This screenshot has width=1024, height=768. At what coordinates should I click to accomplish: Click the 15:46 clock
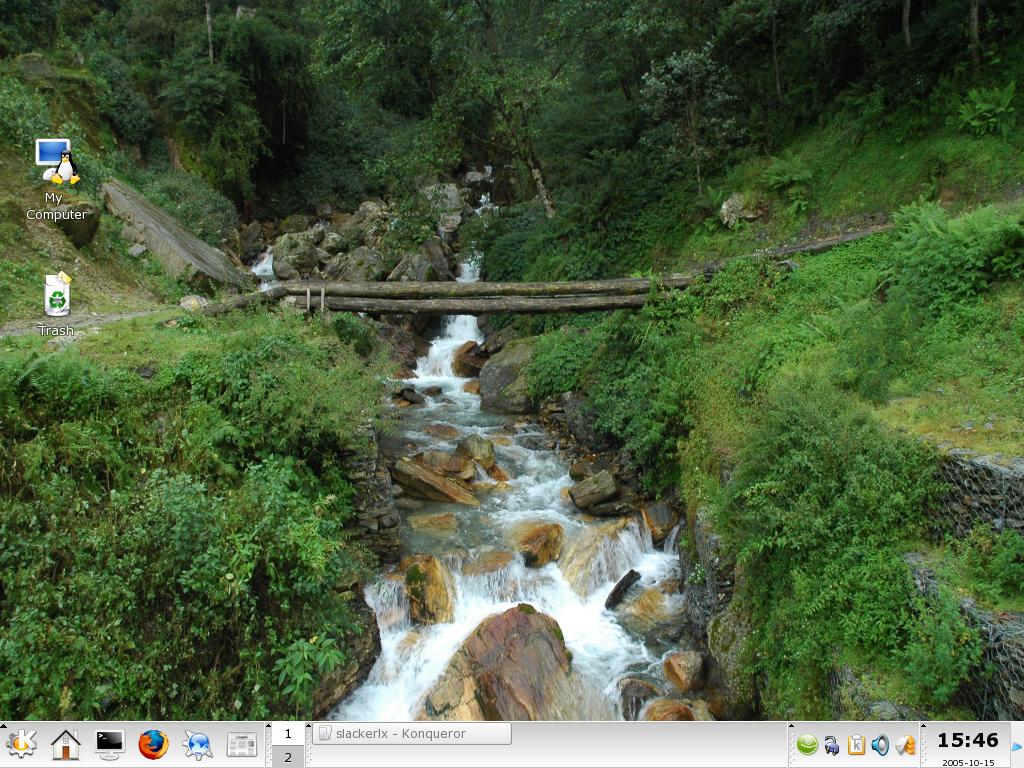tap(968, 740)
